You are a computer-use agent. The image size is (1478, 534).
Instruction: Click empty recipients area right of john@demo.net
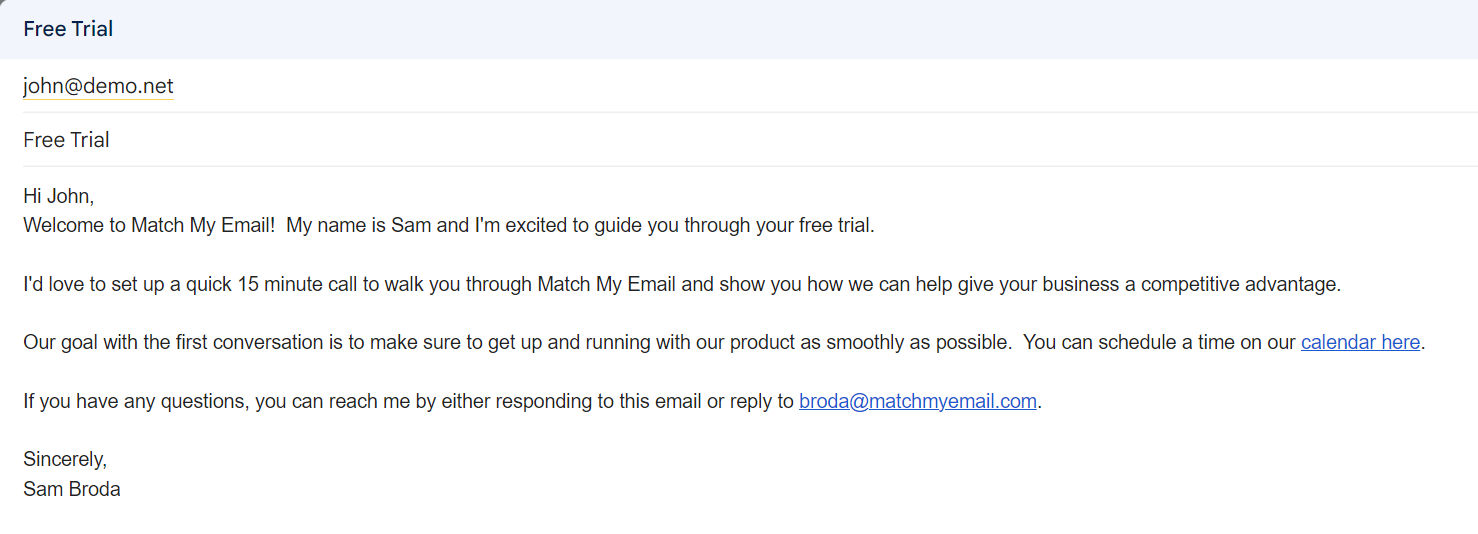[800, 87]
